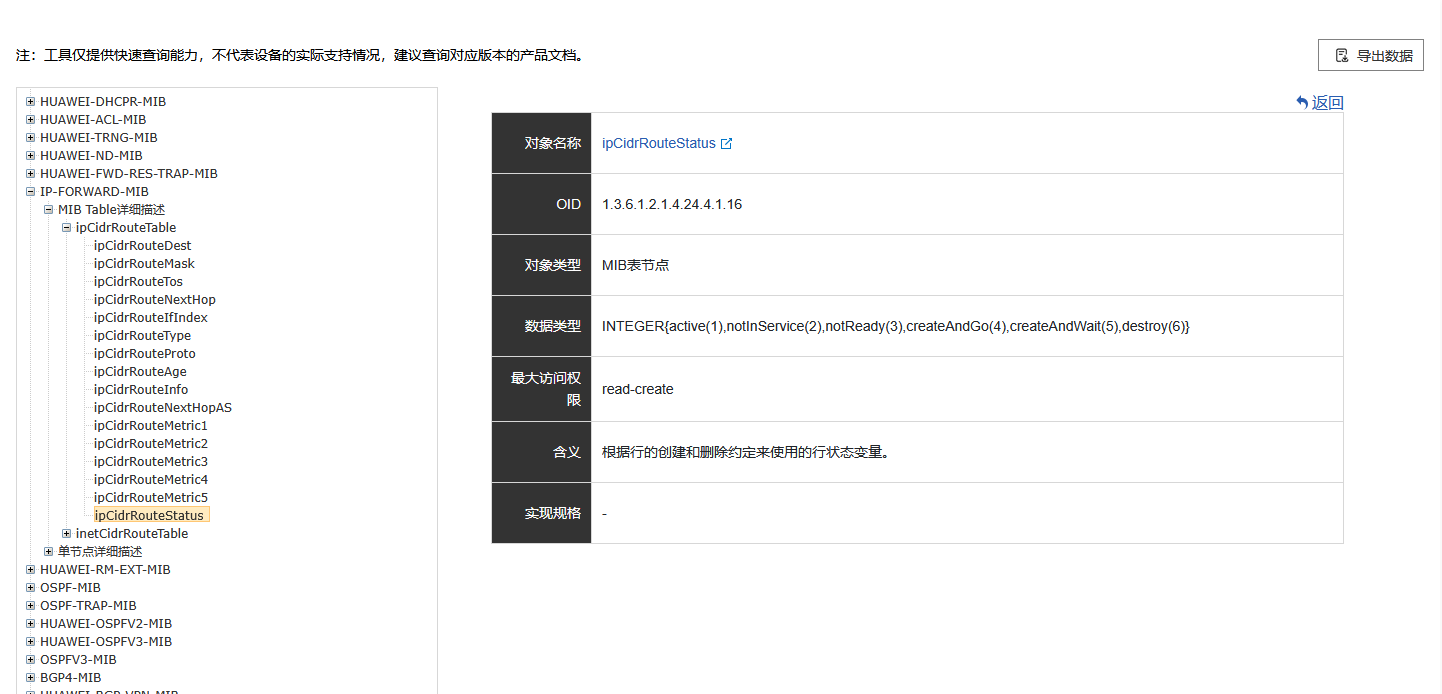
Task: Select ipCidrRouteIfIndex in the tree
Action: coord(151,318)
